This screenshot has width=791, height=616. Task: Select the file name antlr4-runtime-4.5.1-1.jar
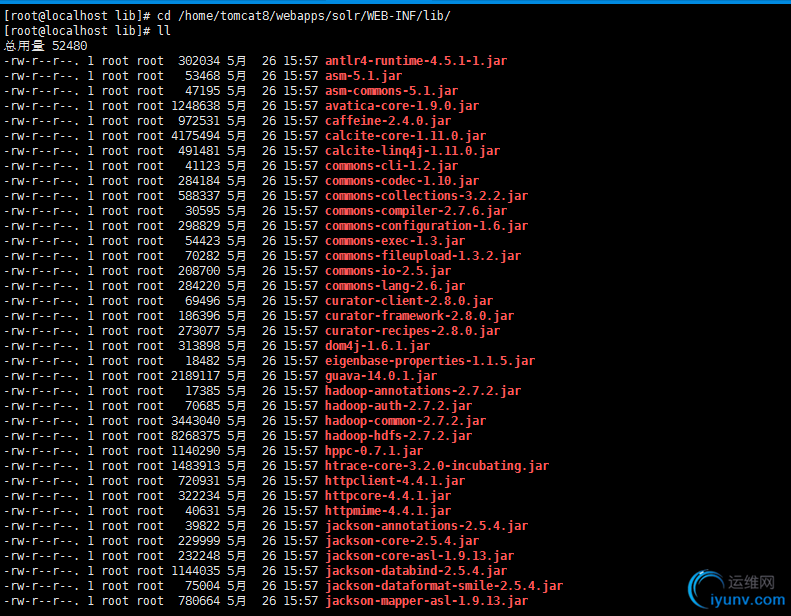click(416, 61)
